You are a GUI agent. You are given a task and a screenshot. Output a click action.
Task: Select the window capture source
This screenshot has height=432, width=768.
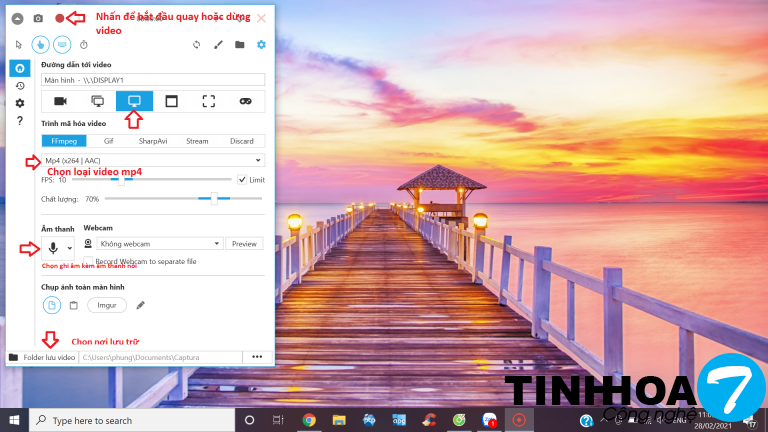171,101
